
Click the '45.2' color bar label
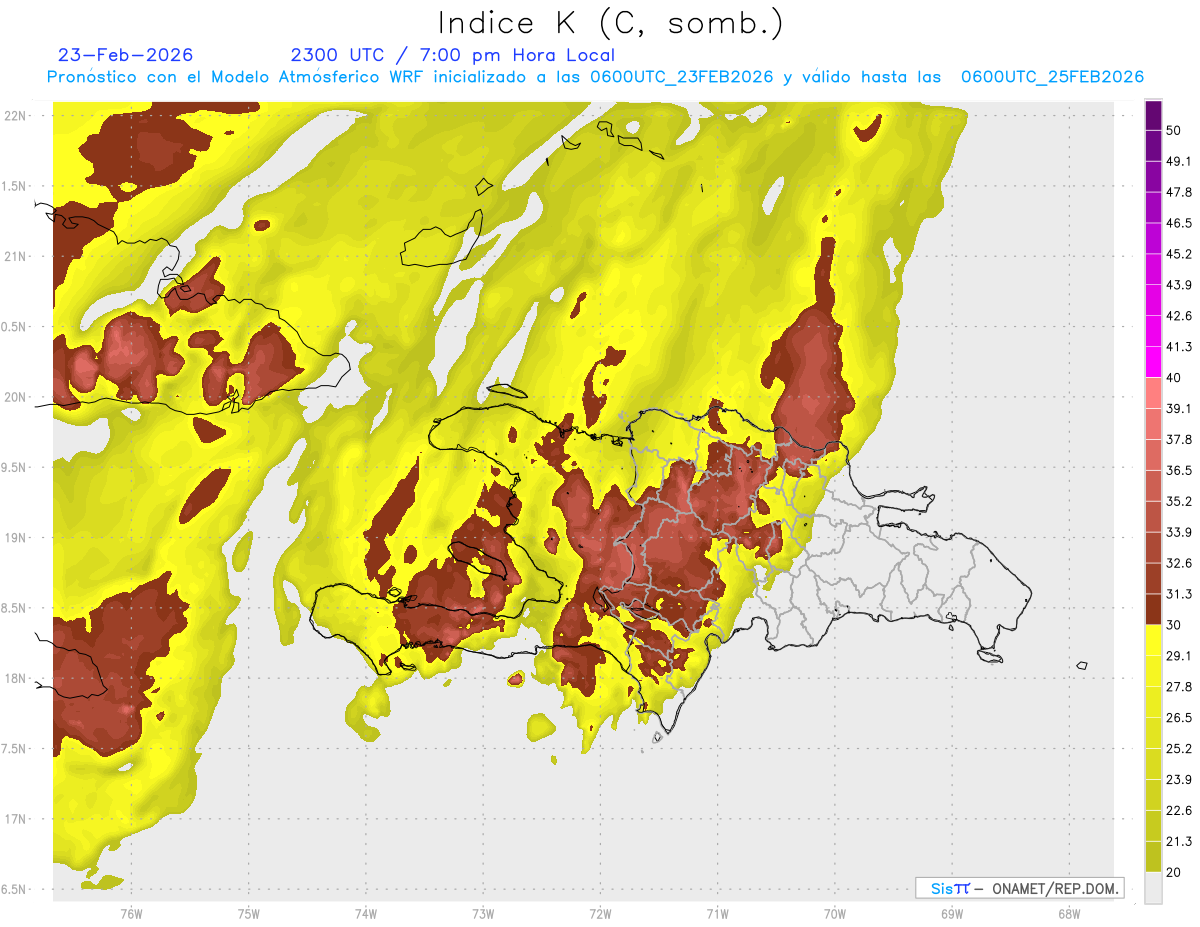pos(1179,254)
